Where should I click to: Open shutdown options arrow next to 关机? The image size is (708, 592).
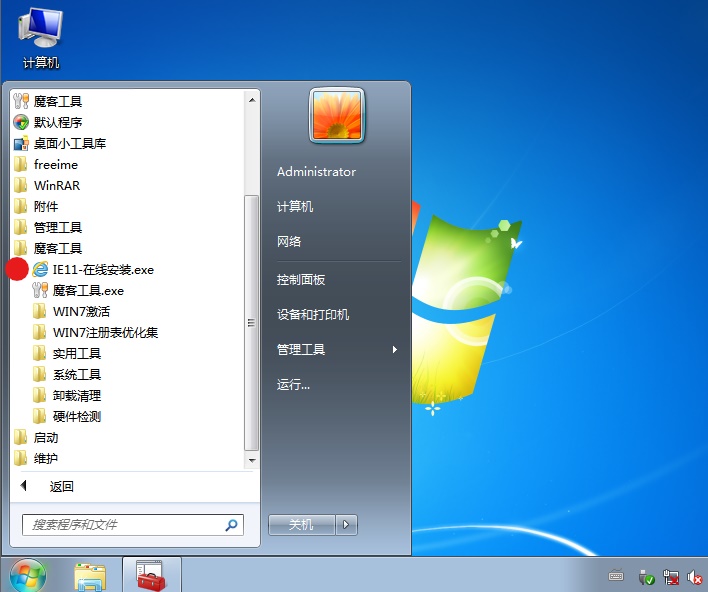point(346,525)
